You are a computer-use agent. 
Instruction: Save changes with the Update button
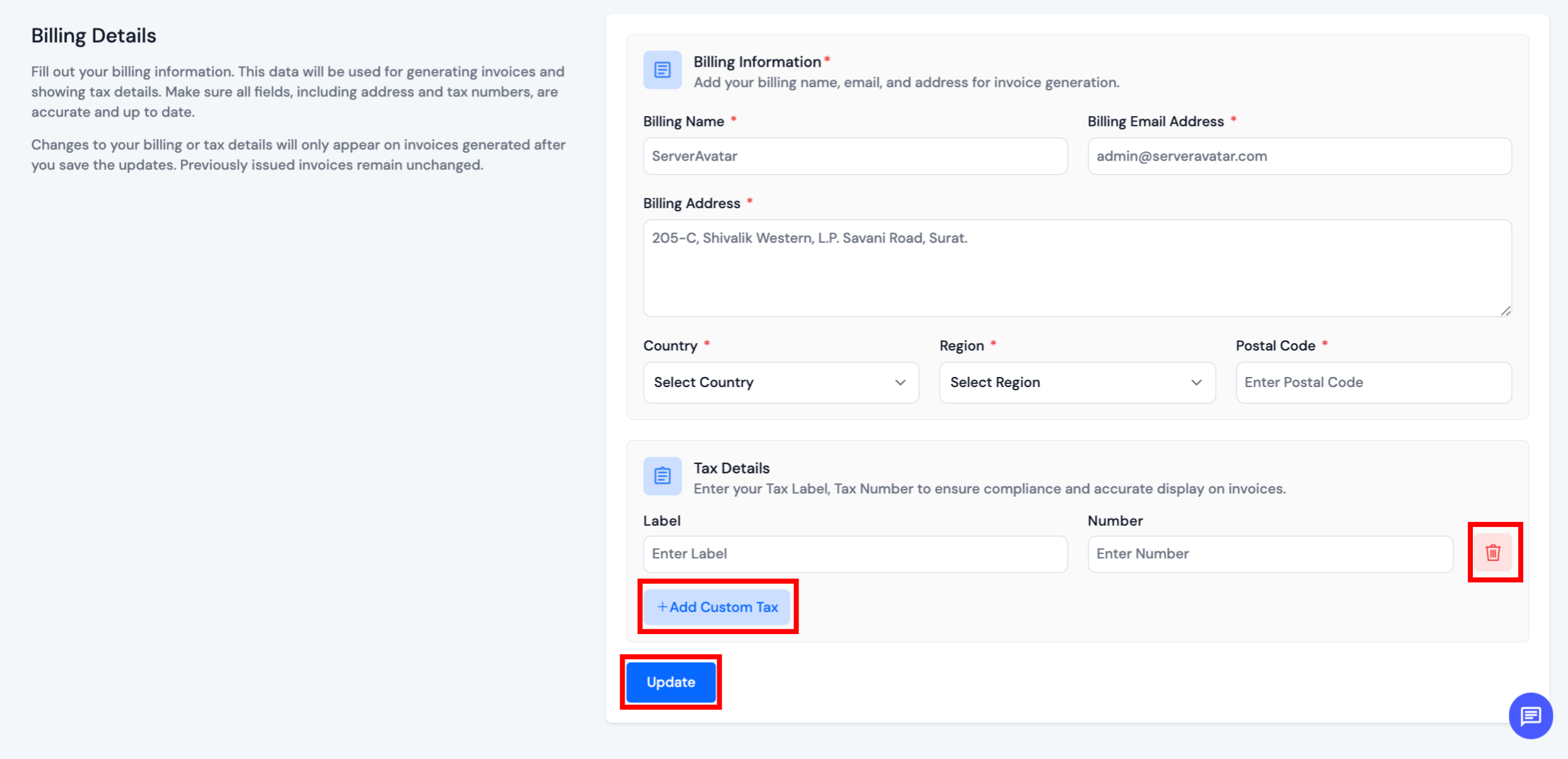coord(671,682)
